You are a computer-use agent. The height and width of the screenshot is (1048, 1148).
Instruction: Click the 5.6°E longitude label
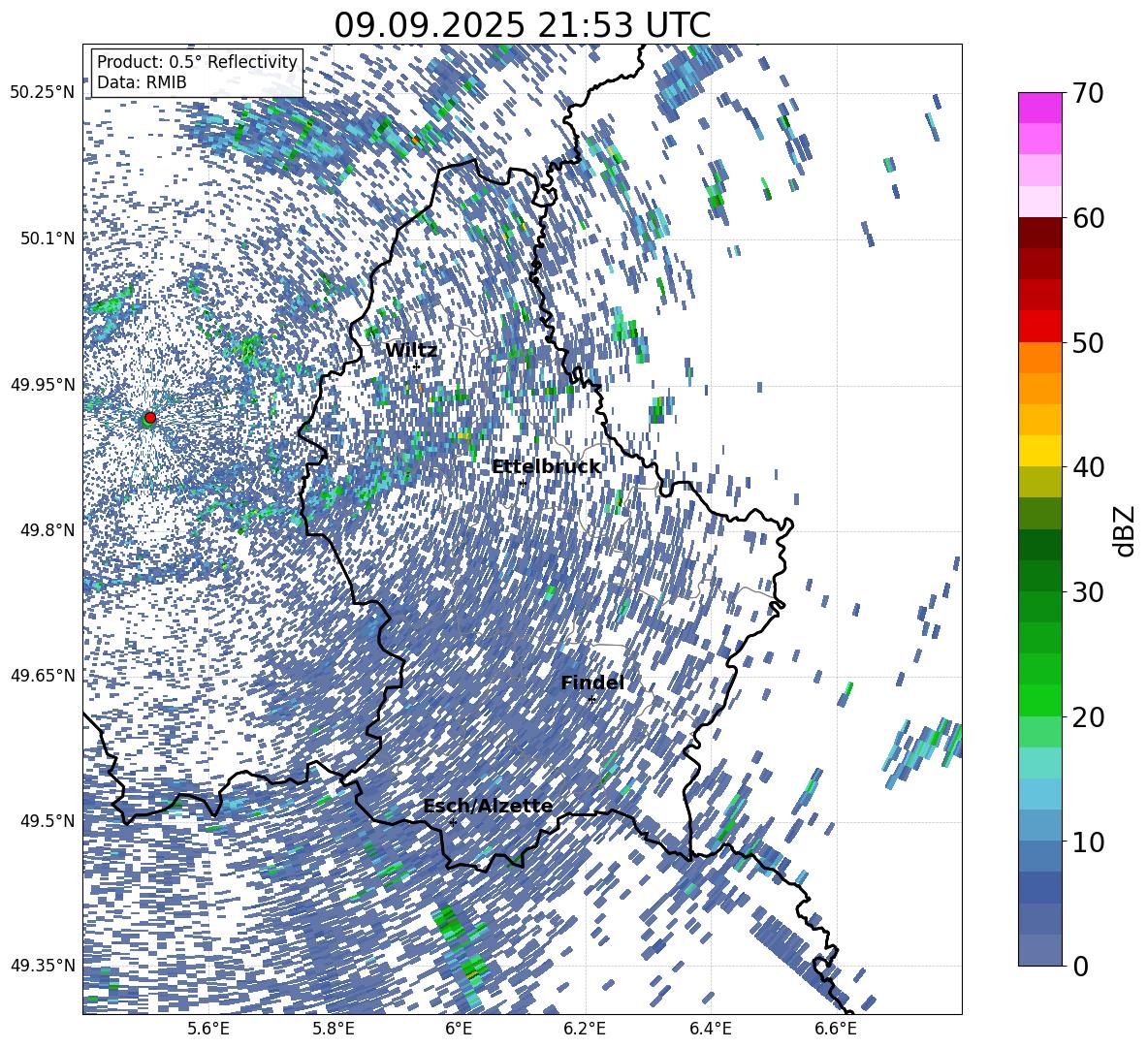point(208,1029)
